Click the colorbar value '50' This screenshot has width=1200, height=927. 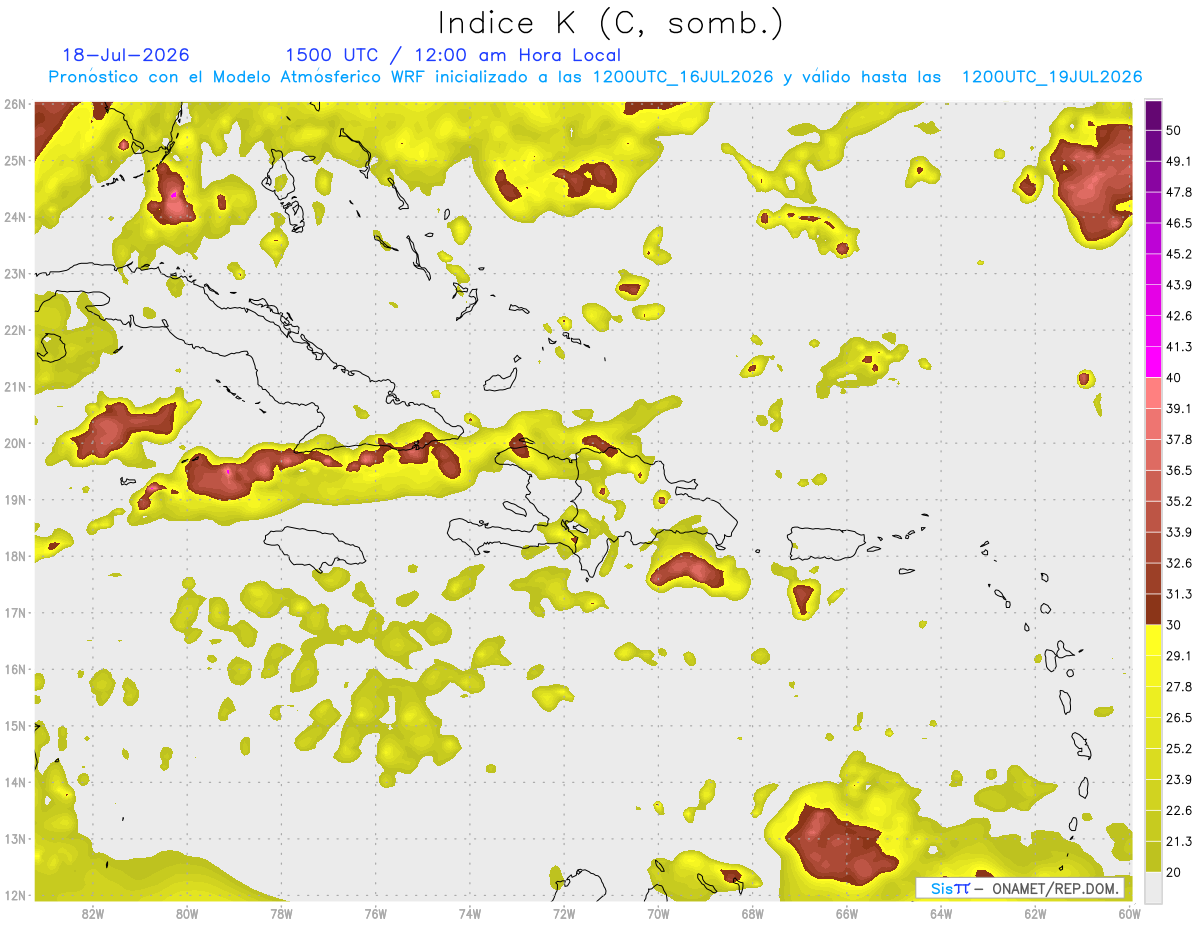[1173, 130]
